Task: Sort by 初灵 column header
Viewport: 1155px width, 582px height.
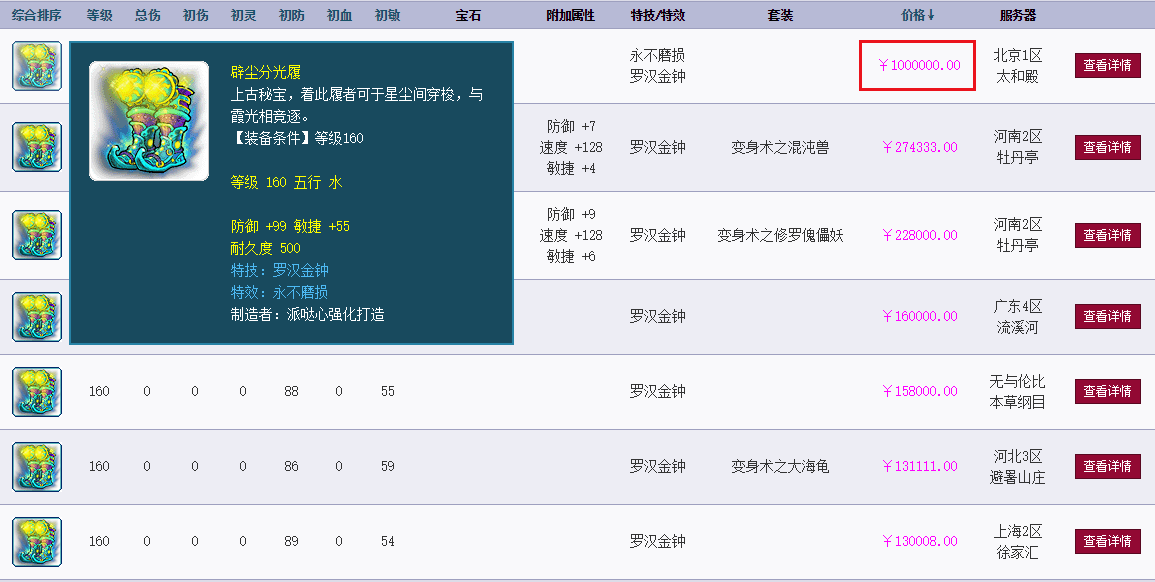Action: tap(243, 15)
